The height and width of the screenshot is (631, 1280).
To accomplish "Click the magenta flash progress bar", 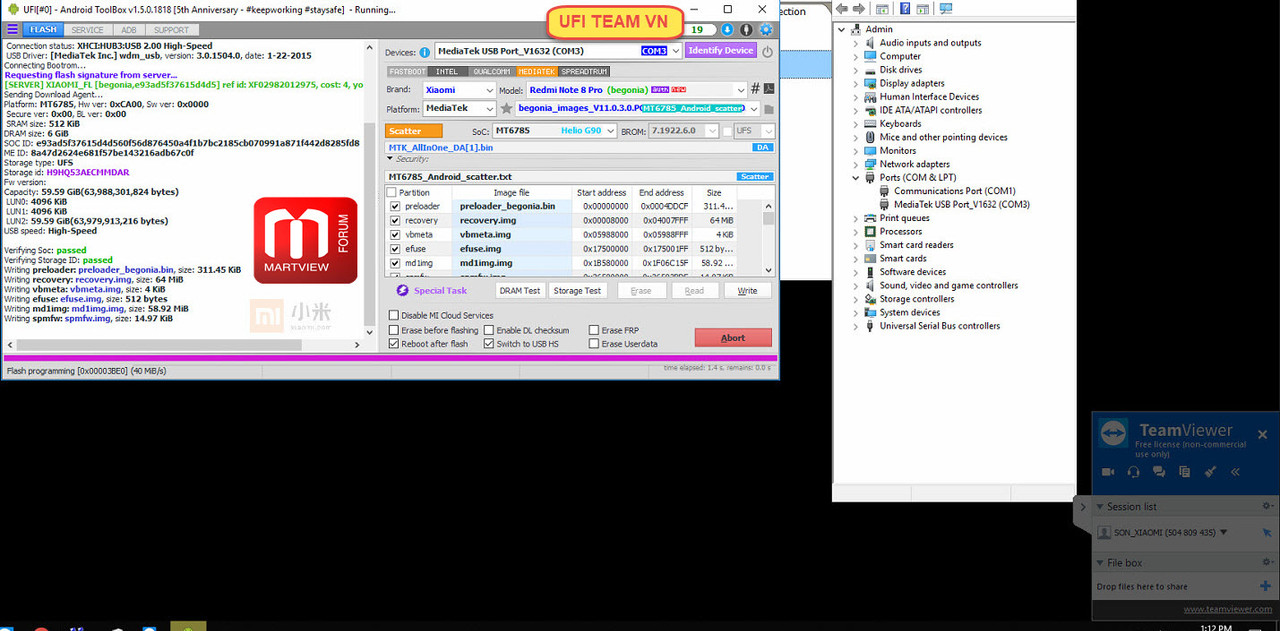I will click(389, 358).
